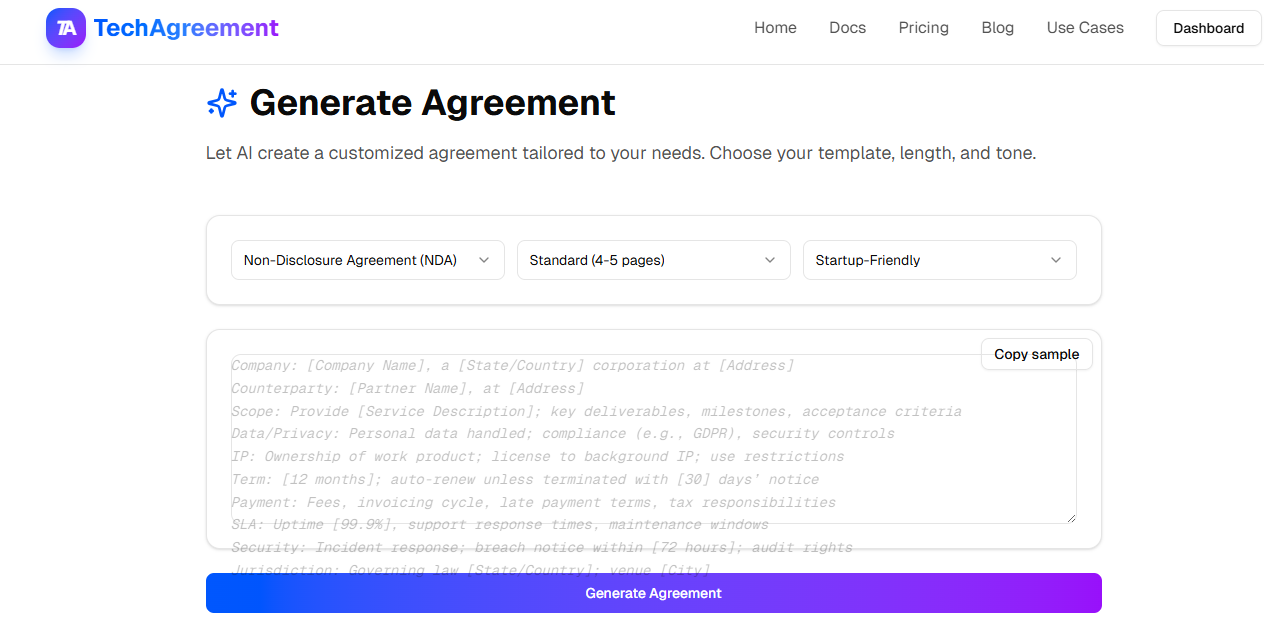This screenshot has width=1264, height=620.
Task: Open the Docs section
Action: [847, 28]
